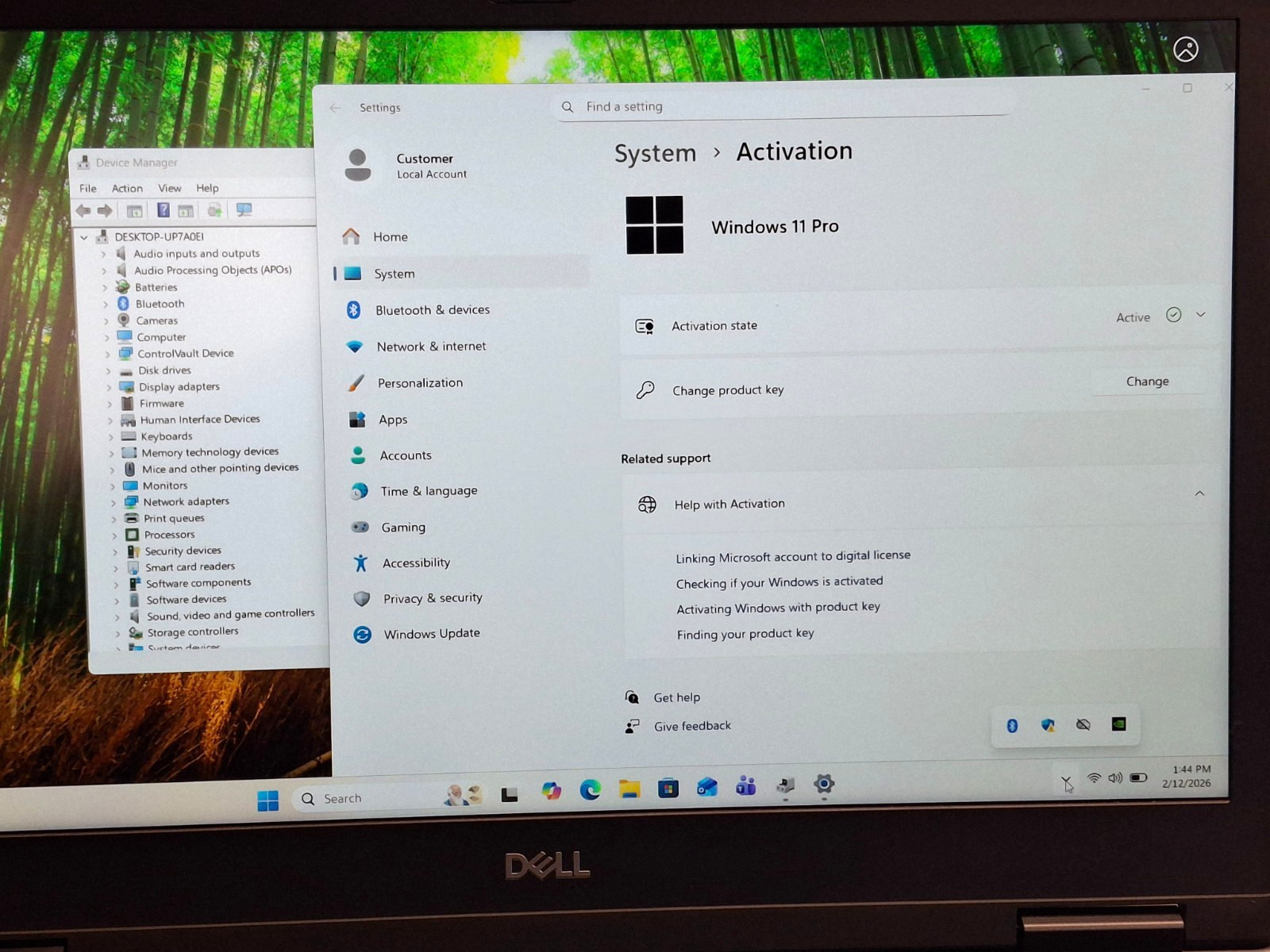Open View menu in Device Manager
1270x952 pixels.
pyautogui.click(x=170, y=188)
